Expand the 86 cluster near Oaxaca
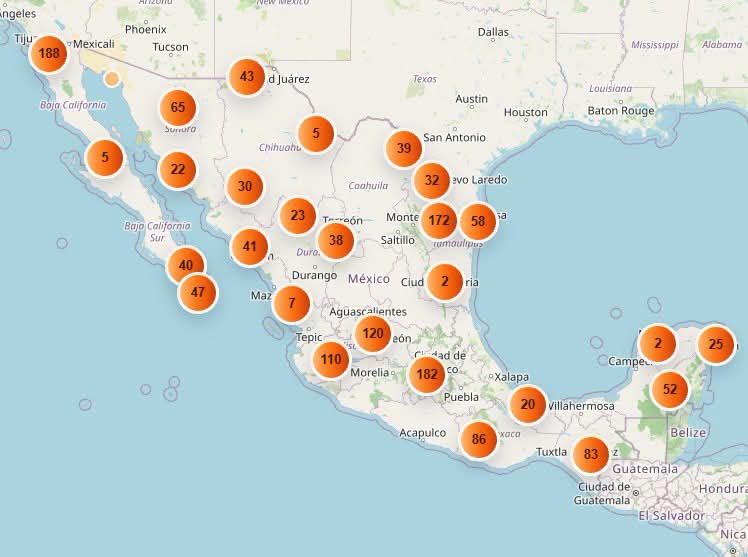This screenshot has width=748, height=557. pyautogui.click(x=478, y=439)
